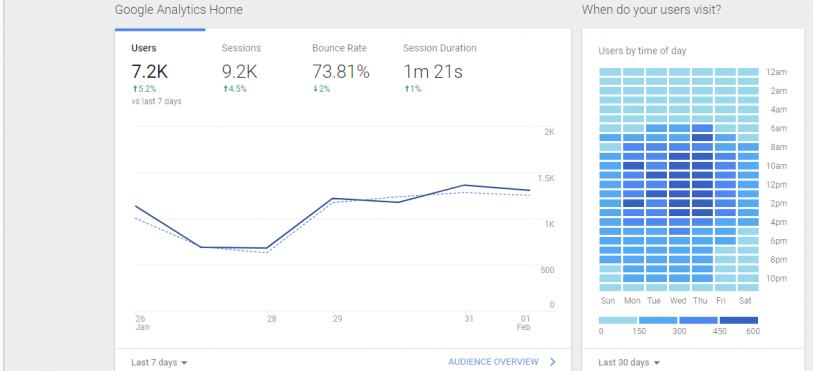Click the Sun column label in heatmap
The image size is (813, 371).
[x=608, y=301]
